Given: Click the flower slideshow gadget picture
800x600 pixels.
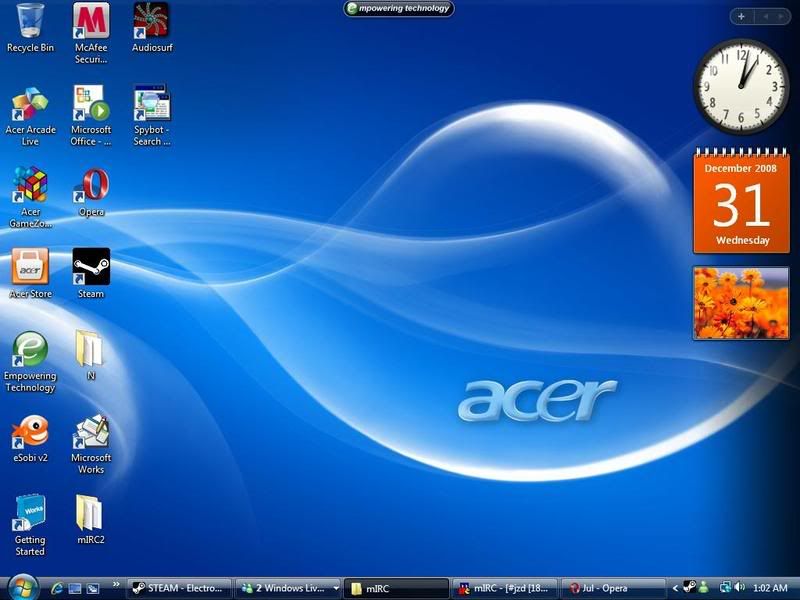Looking at the screenshot, I should pyautogui.click(x=741, y=303).
